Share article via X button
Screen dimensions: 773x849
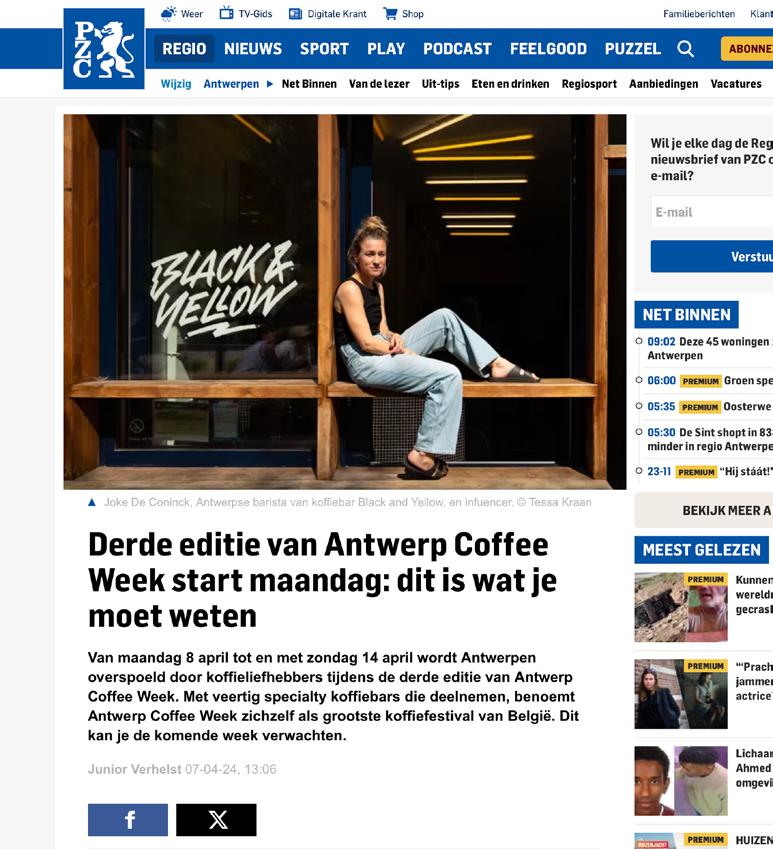pyautogui.click(x=216, y=820)
